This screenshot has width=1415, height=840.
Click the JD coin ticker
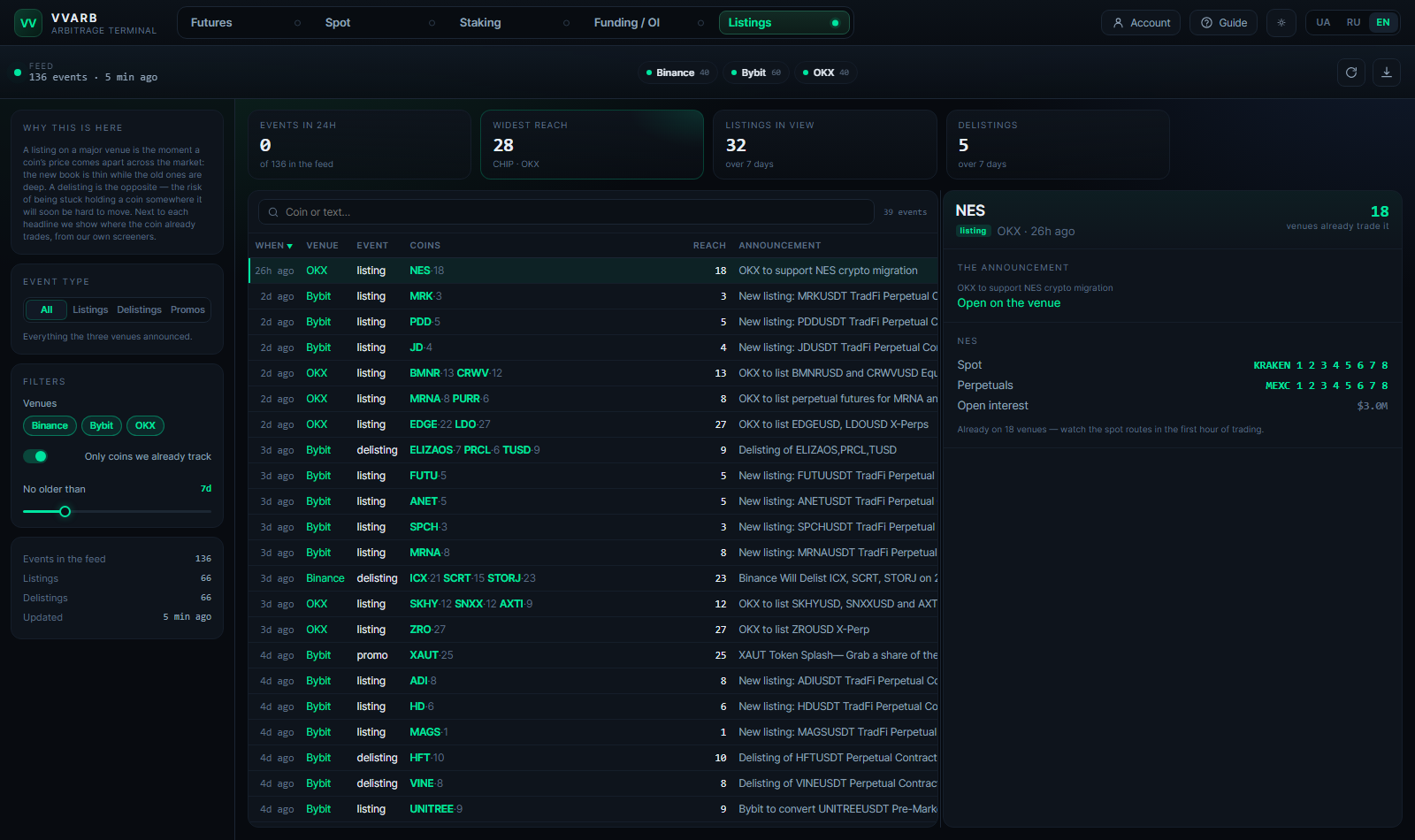click(x=416, y=347)
